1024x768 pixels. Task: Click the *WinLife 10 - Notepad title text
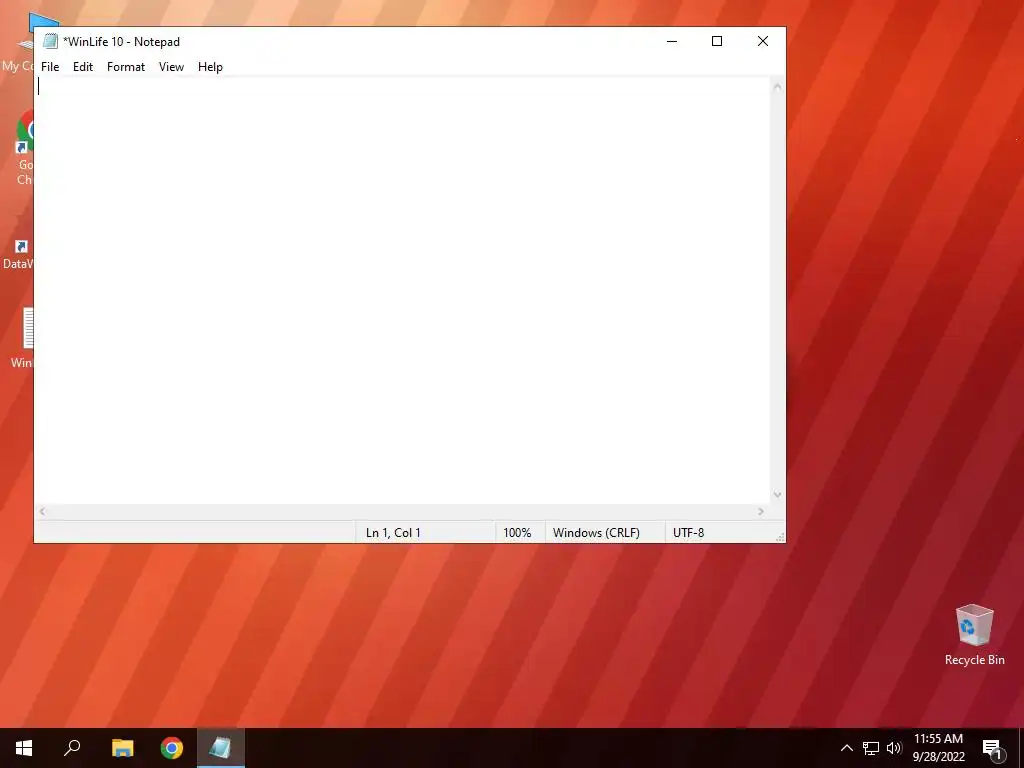[121, 42]
